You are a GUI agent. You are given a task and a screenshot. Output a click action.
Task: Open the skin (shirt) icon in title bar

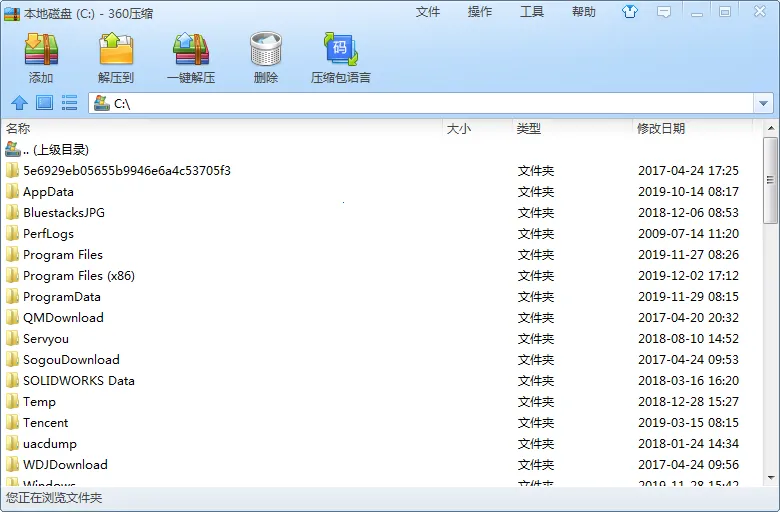[x=629, y=12]
